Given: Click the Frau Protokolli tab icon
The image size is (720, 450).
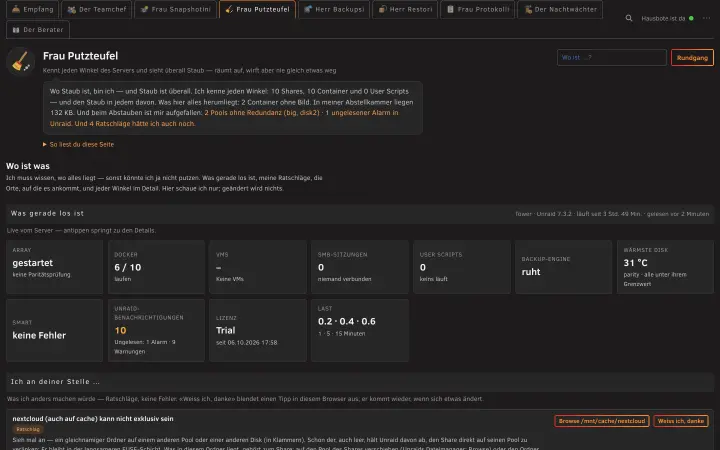Looking at the screenshot, I should [450, 9].
